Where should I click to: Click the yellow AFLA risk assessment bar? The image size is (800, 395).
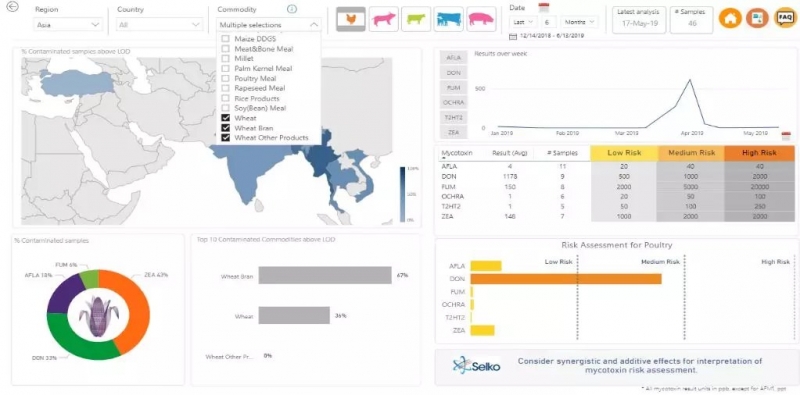point(486,266)
